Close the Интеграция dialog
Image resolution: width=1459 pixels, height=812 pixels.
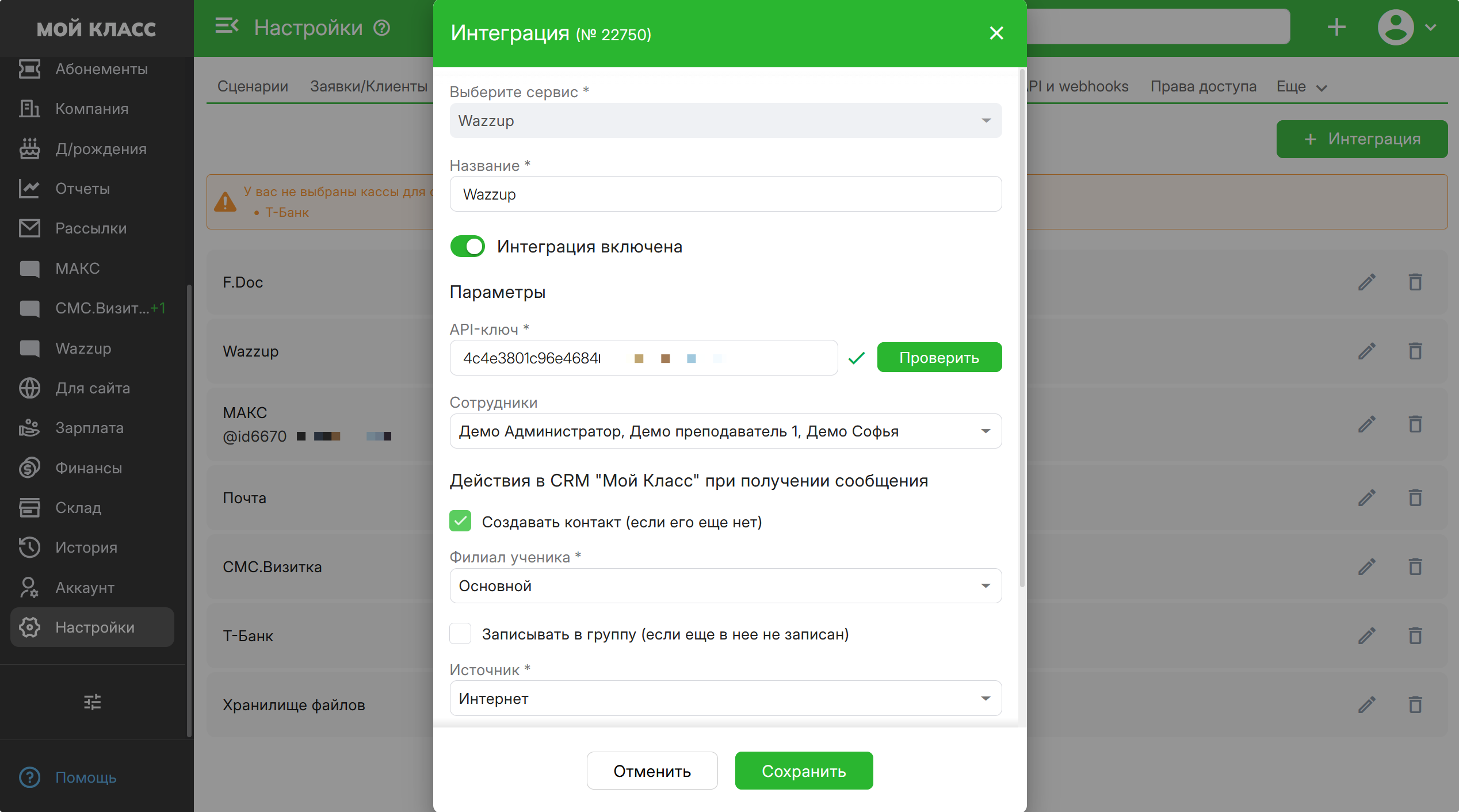click(x=996, y=33)
